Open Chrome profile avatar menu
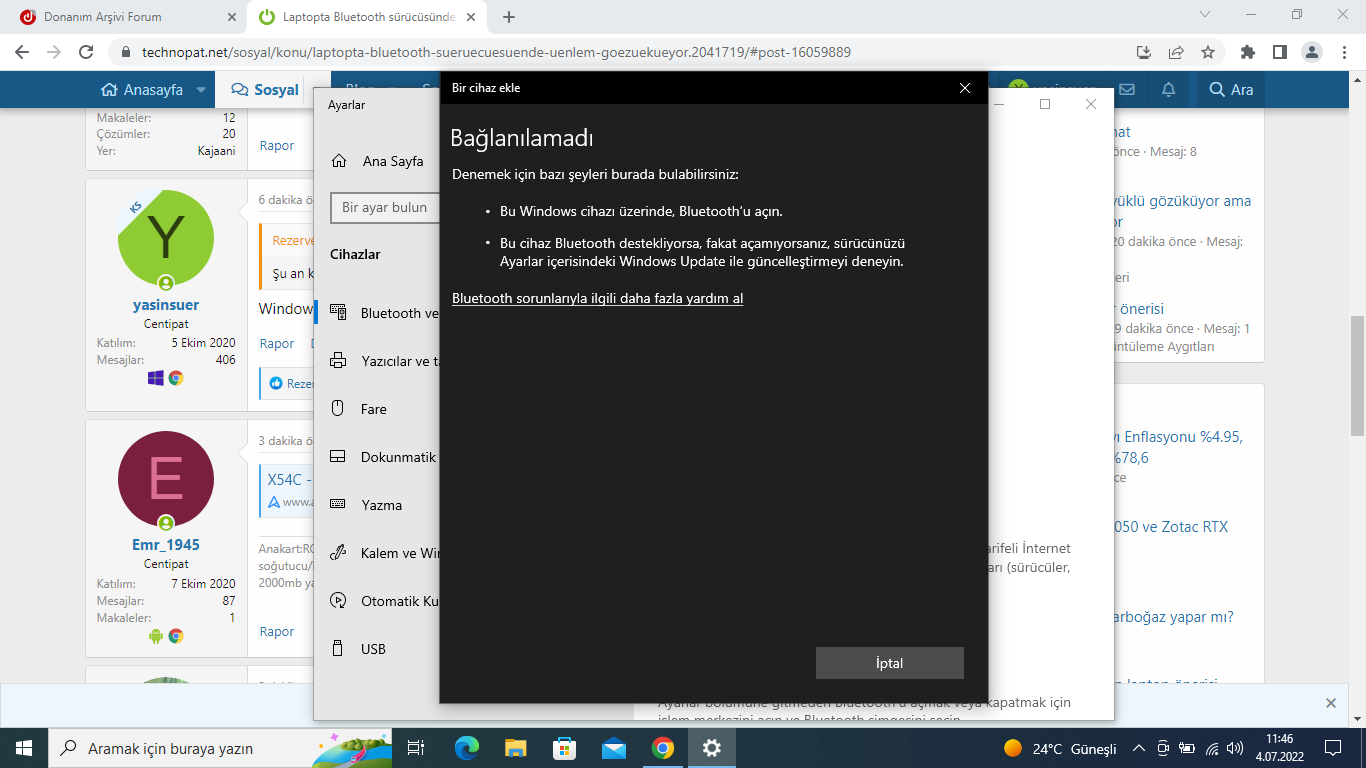1366x768 pixels. tap(1311, 52)
